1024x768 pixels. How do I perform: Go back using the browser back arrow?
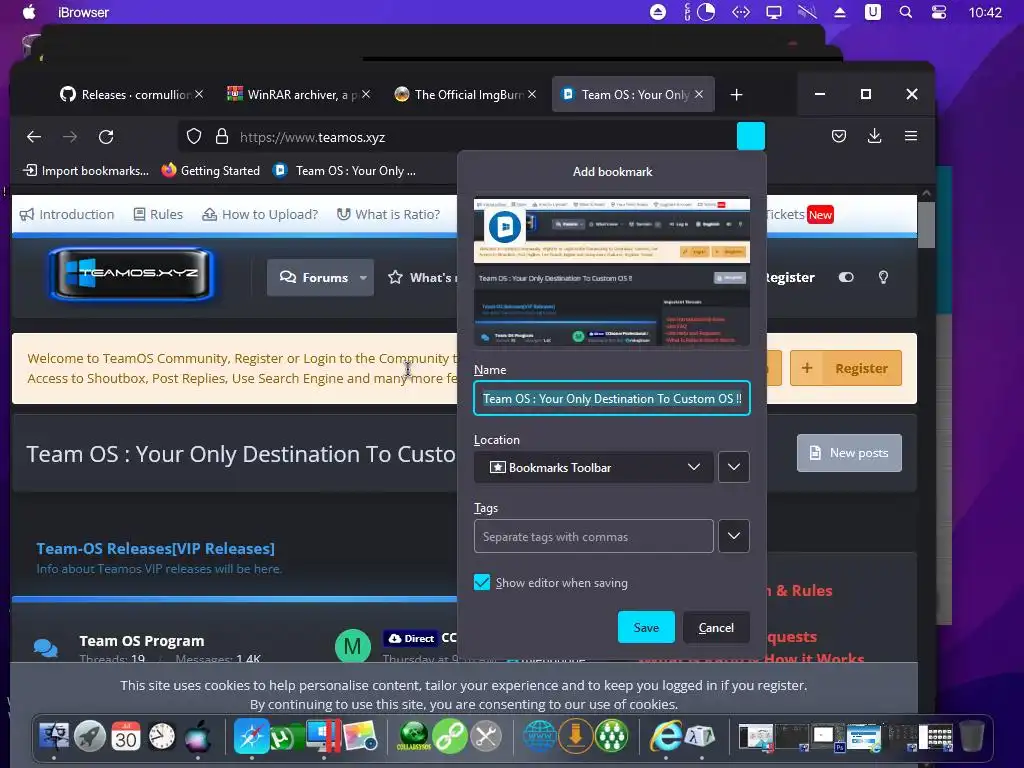pos(34,136)
